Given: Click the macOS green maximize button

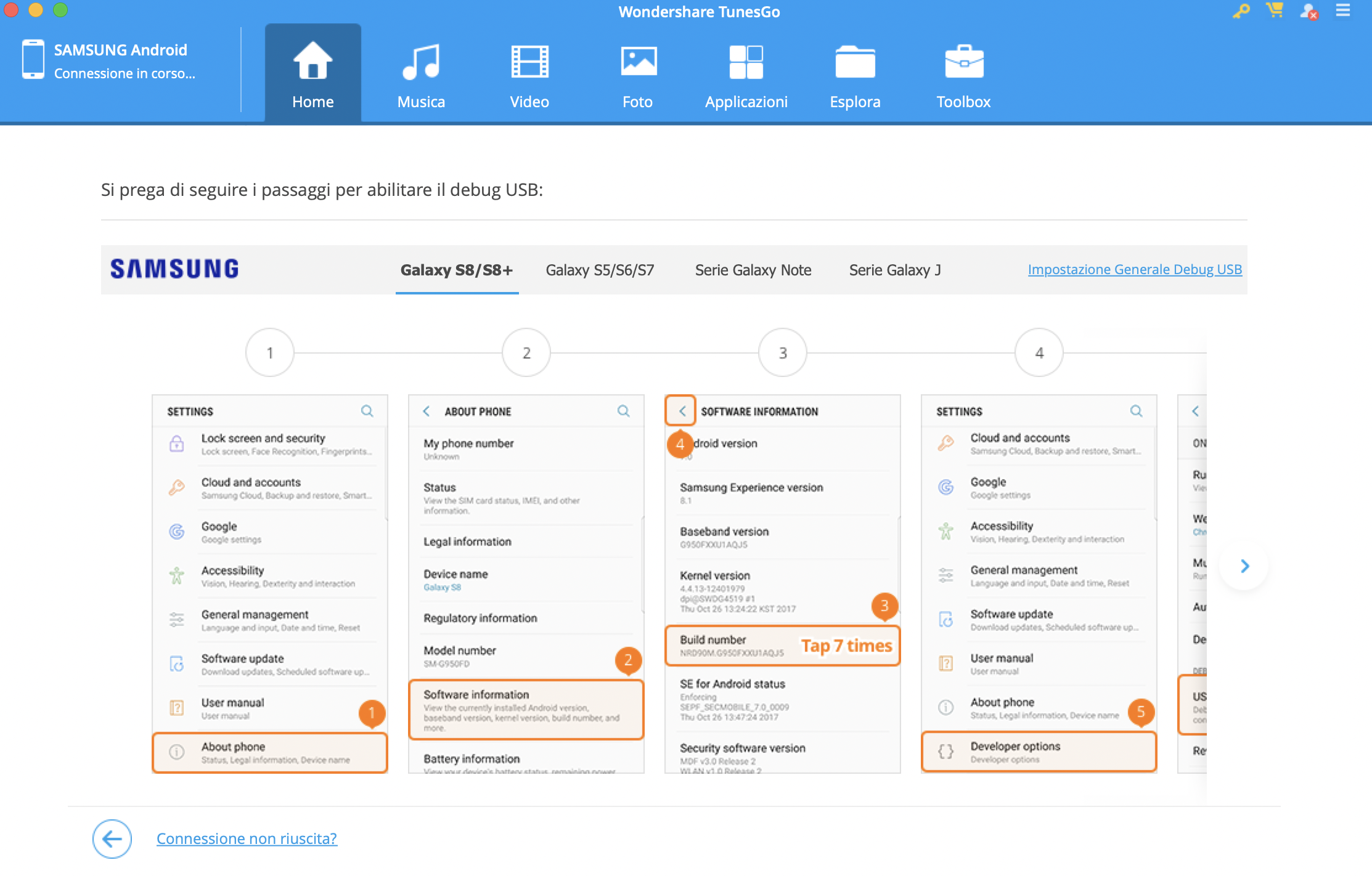Looking at the screenshot, I should pos(60,9).
